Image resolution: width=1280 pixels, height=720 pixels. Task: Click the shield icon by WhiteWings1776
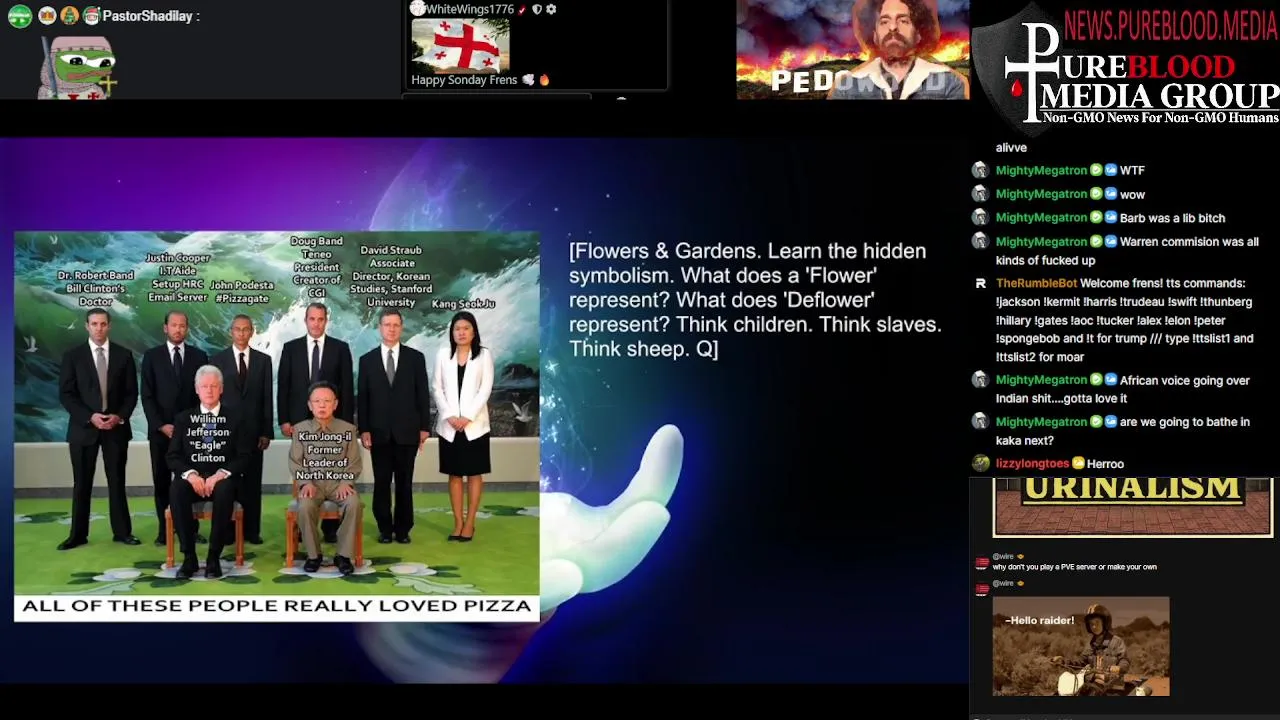click(x=537, y=10)
